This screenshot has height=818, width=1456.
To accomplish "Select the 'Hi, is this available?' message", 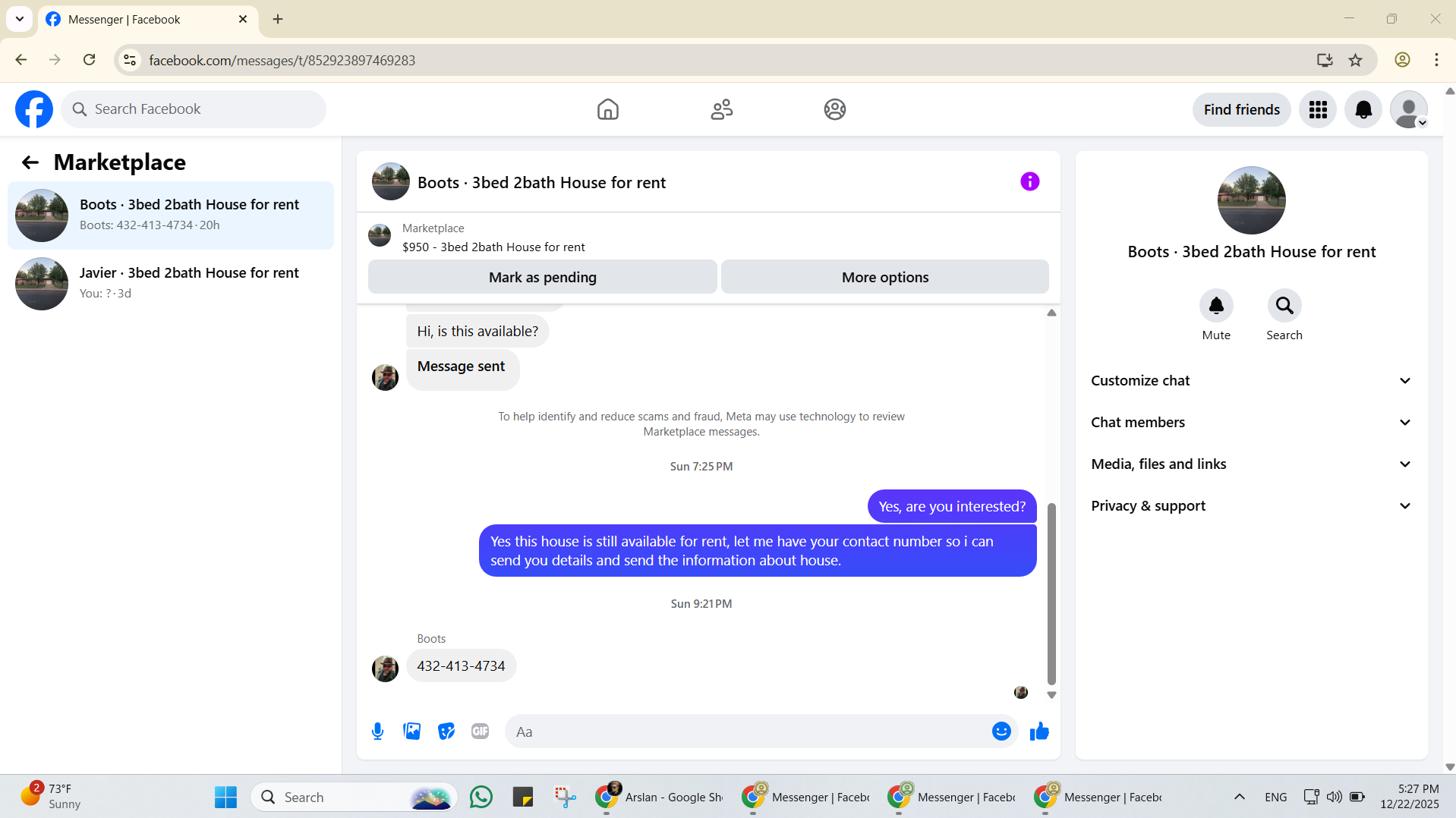I will [x=477, y=332].
